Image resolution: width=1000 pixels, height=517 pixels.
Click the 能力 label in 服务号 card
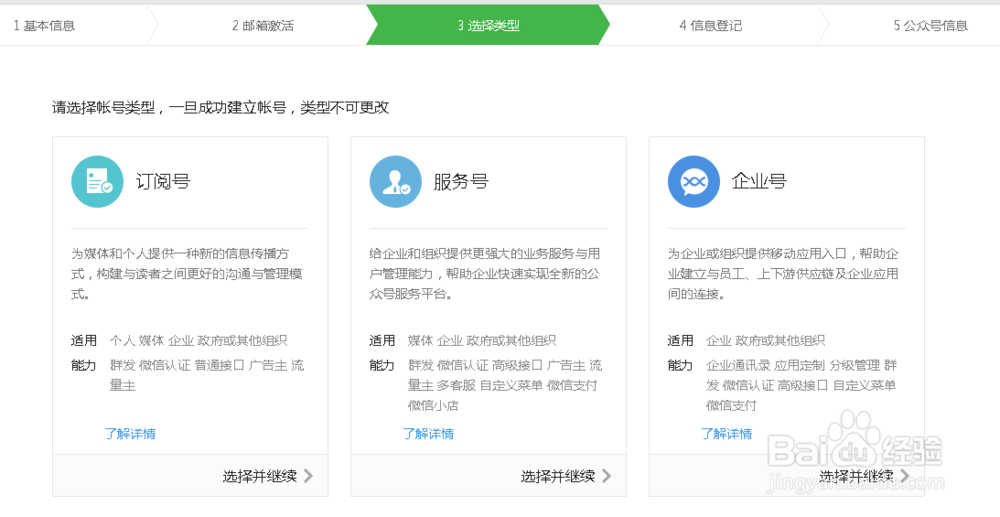382,365
